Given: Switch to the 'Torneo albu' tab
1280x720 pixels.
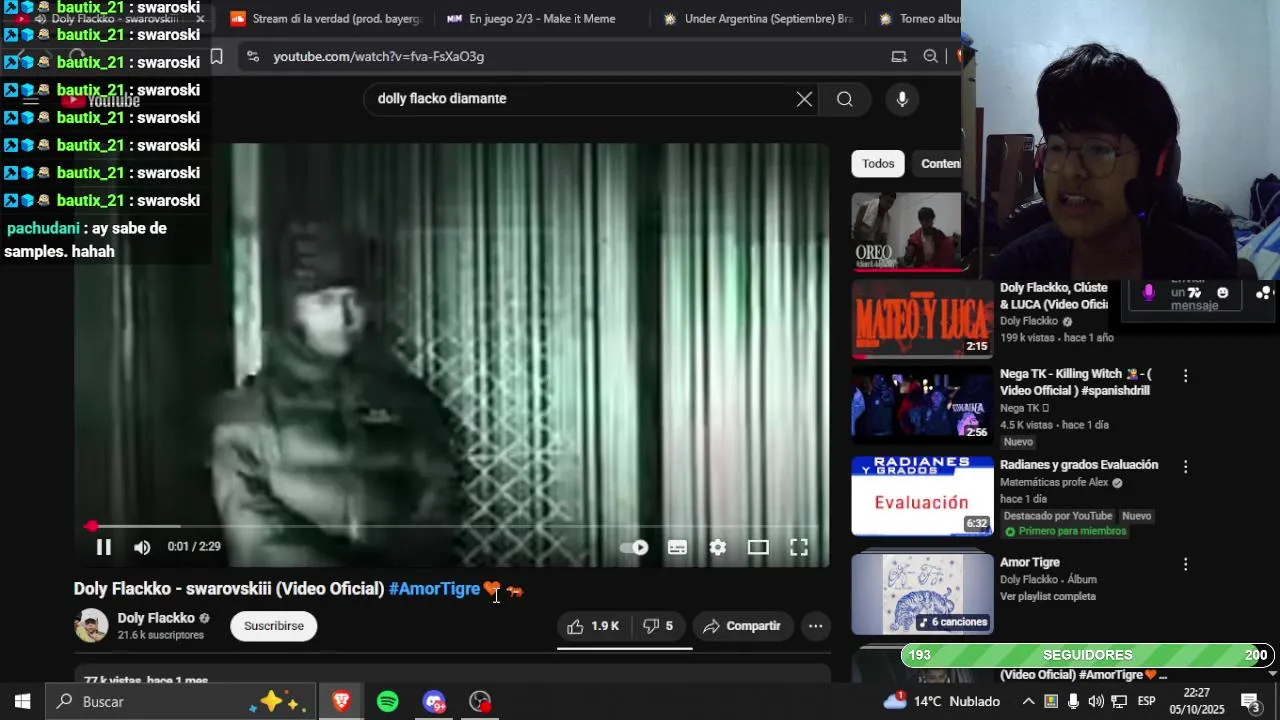Looking at the screenshot, I should click(920, 19).
